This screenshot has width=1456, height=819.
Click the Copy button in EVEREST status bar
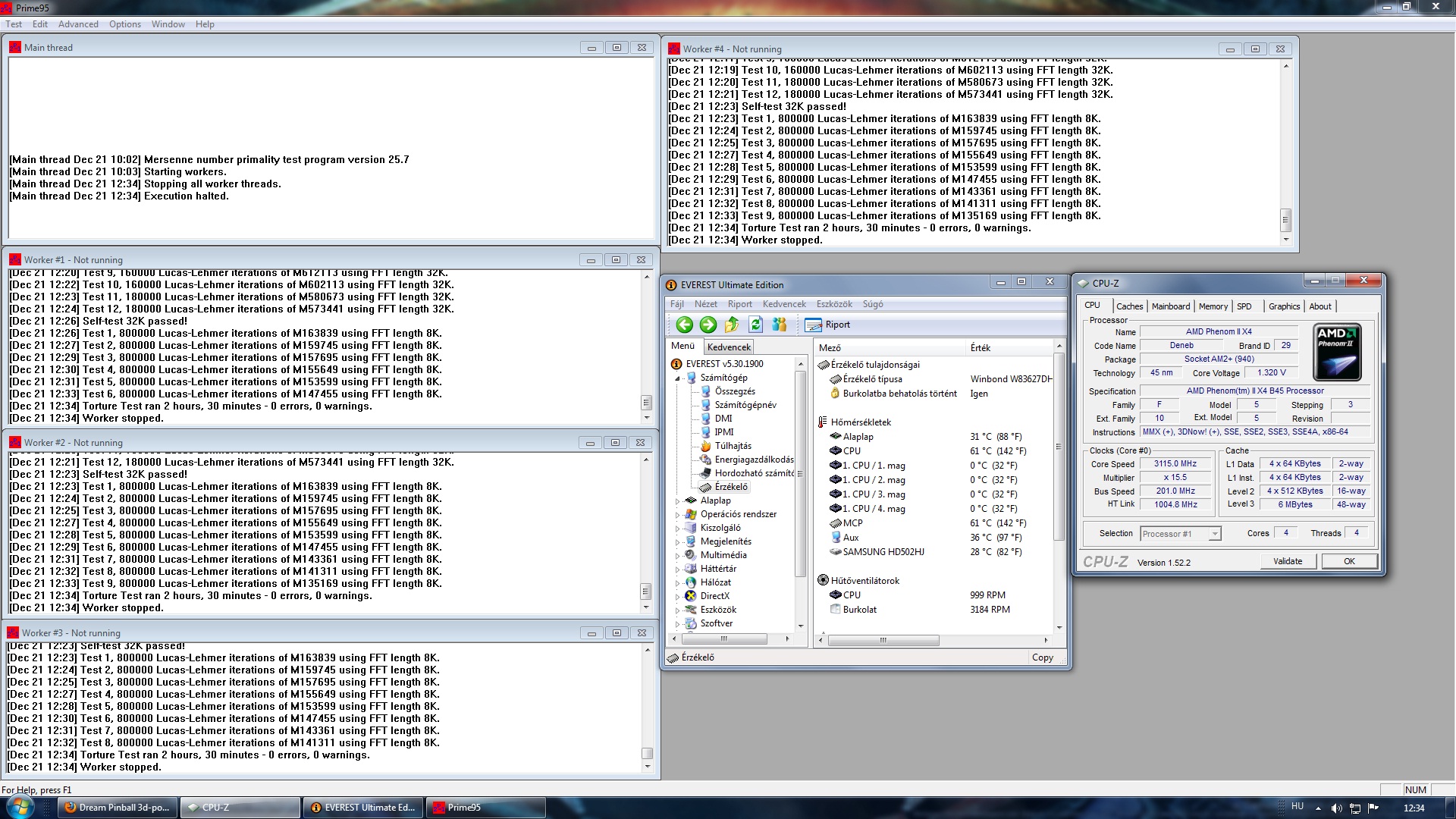[x=1043, y=657]
